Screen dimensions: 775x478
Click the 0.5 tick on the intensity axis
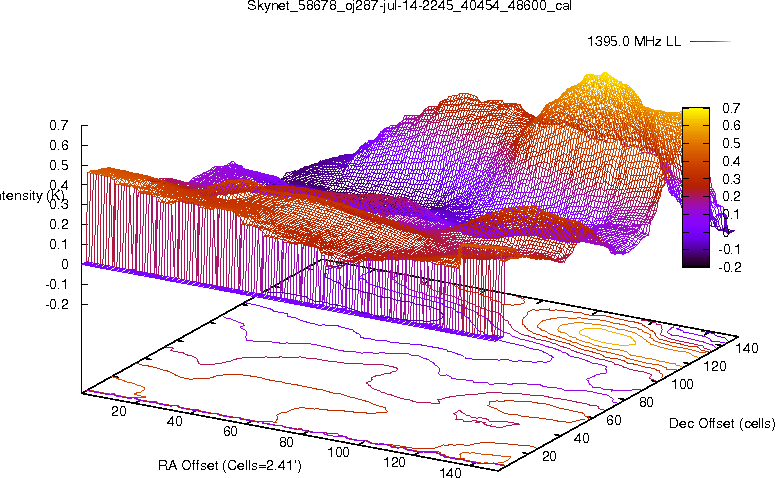(x=58, y=165)
